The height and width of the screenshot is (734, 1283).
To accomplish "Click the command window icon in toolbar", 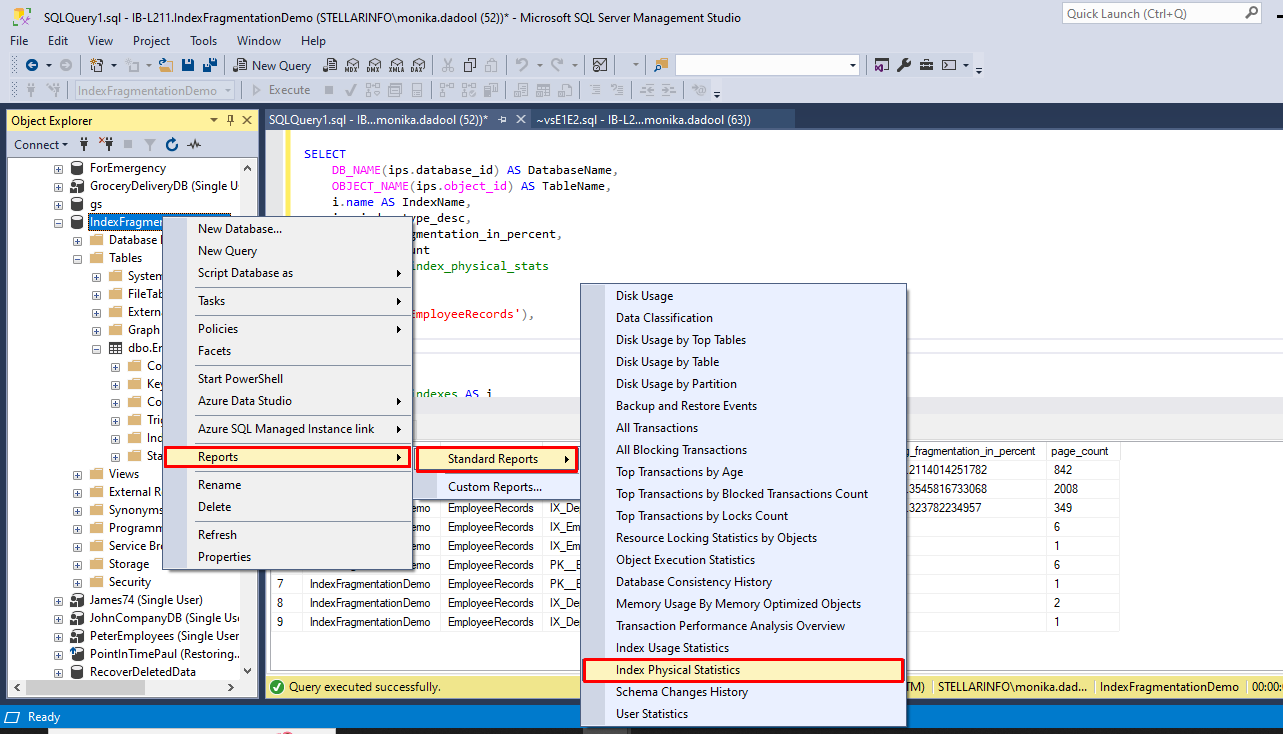I will pos(948,65).
